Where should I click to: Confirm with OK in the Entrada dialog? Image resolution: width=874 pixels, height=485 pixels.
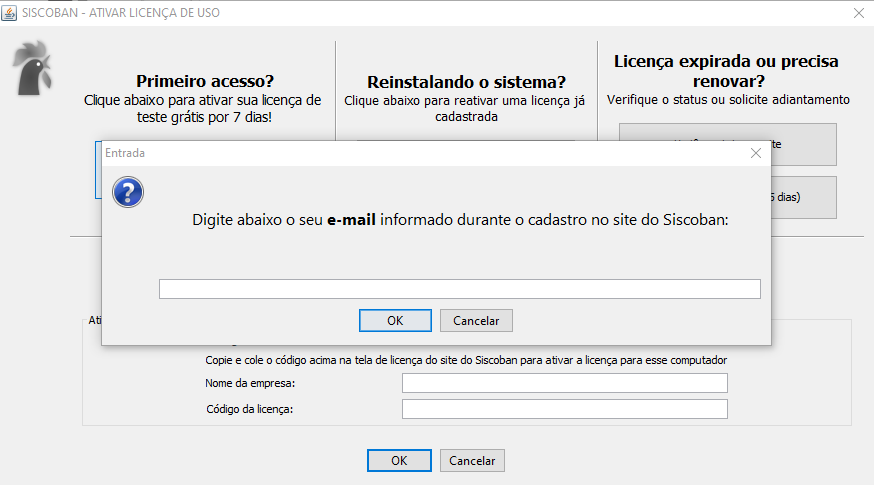395,320
